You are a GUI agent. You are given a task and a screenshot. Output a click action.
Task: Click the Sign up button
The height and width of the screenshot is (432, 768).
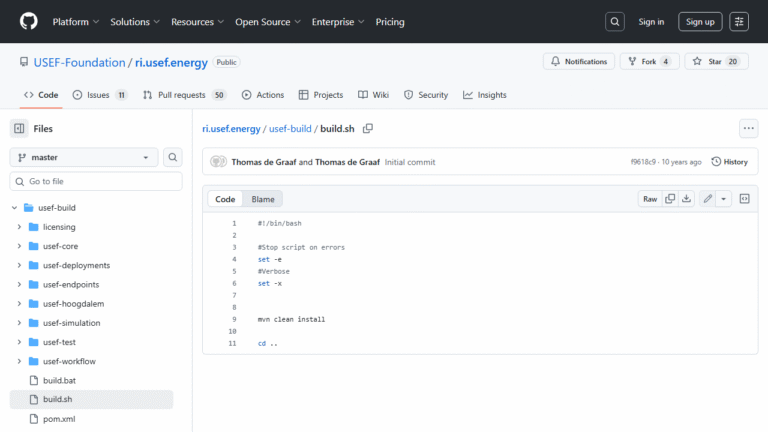[x=700, y=21]
